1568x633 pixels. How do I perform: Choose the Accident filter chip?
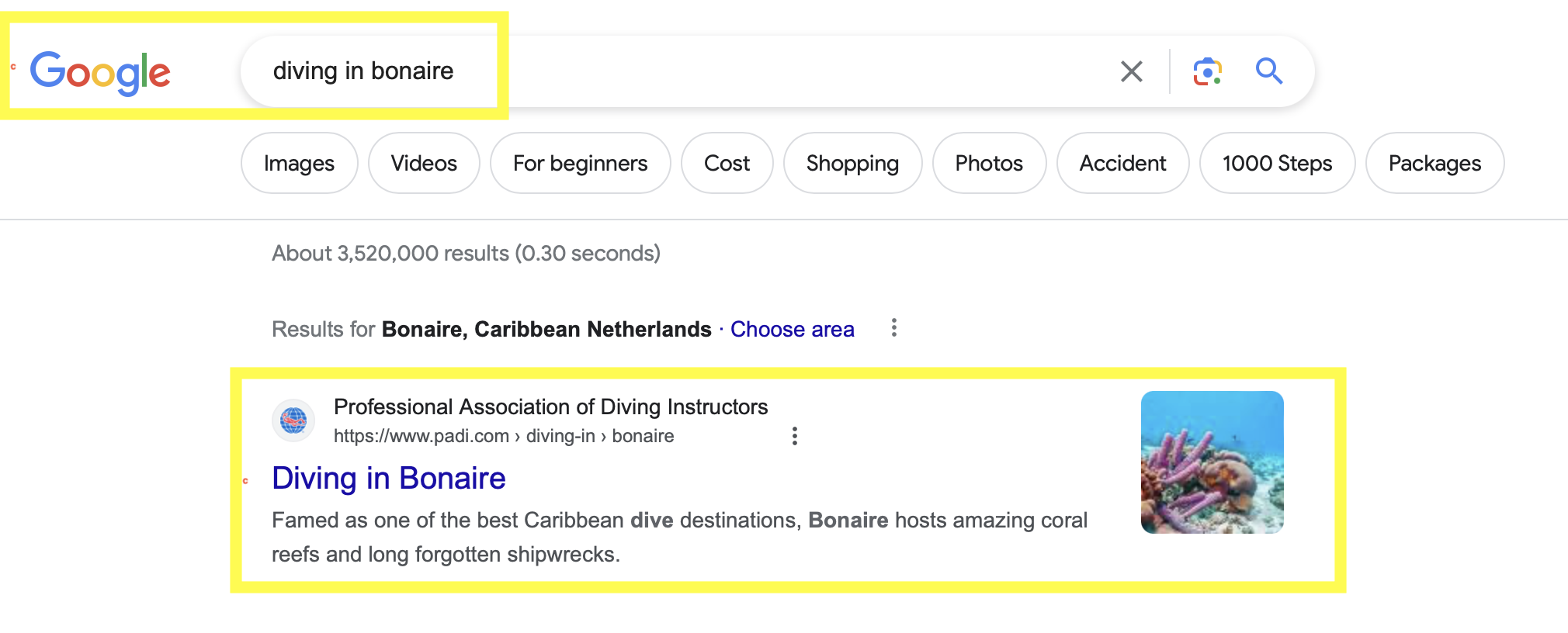(1122, 164)
